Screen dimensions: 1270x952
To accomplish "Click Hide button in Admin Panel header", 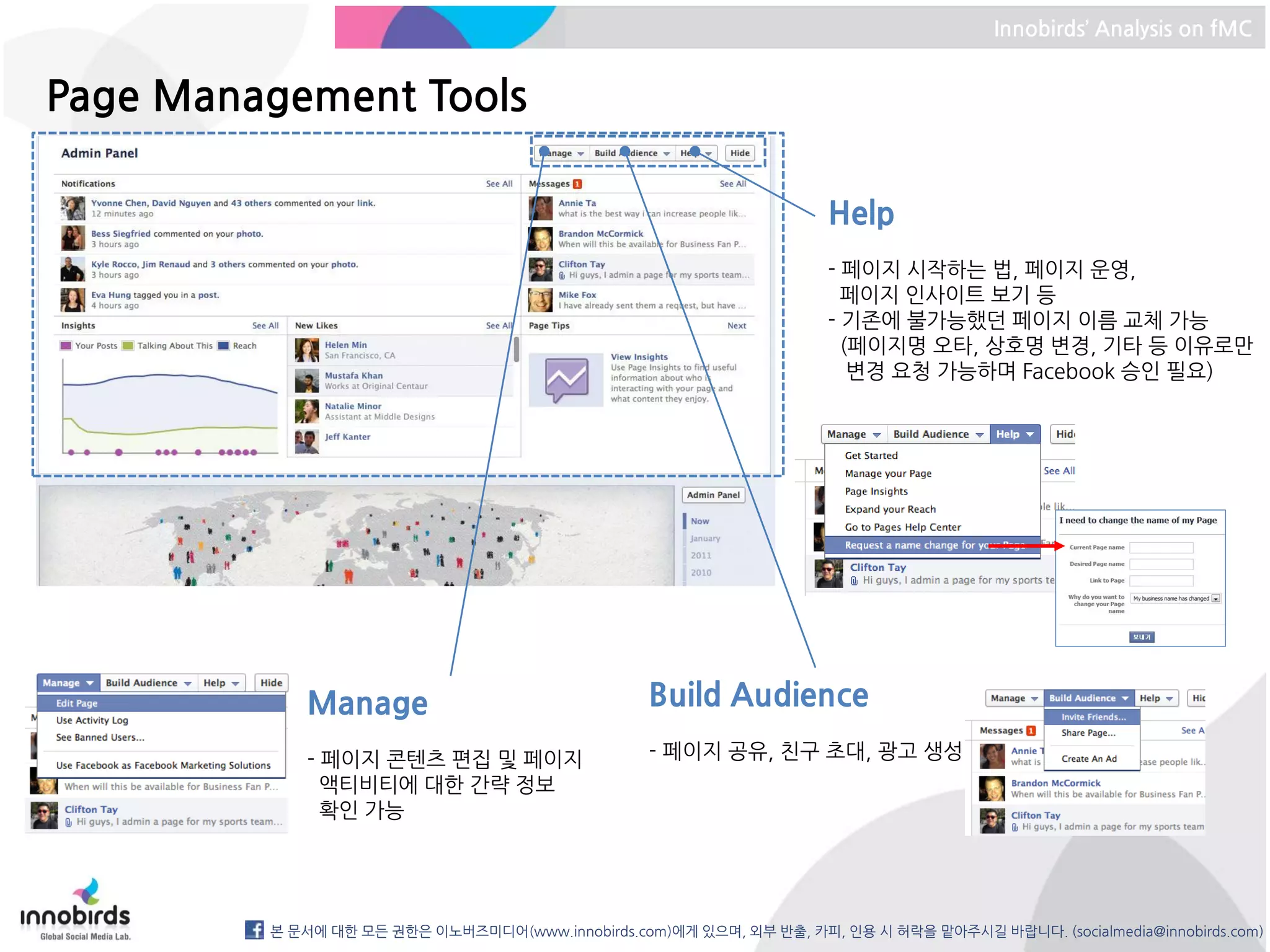I will pos(740,153).
